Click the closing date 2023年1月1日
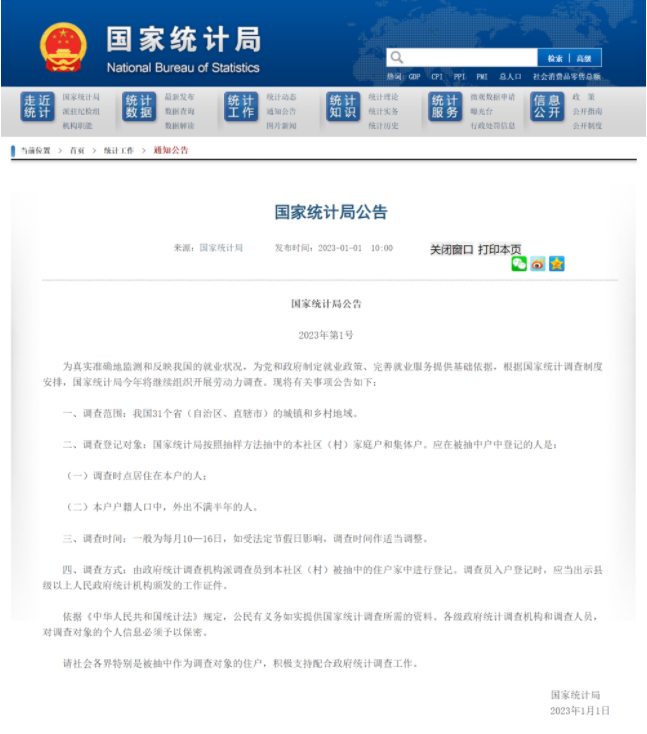647x734 pixels. click(x=580, y=711)
